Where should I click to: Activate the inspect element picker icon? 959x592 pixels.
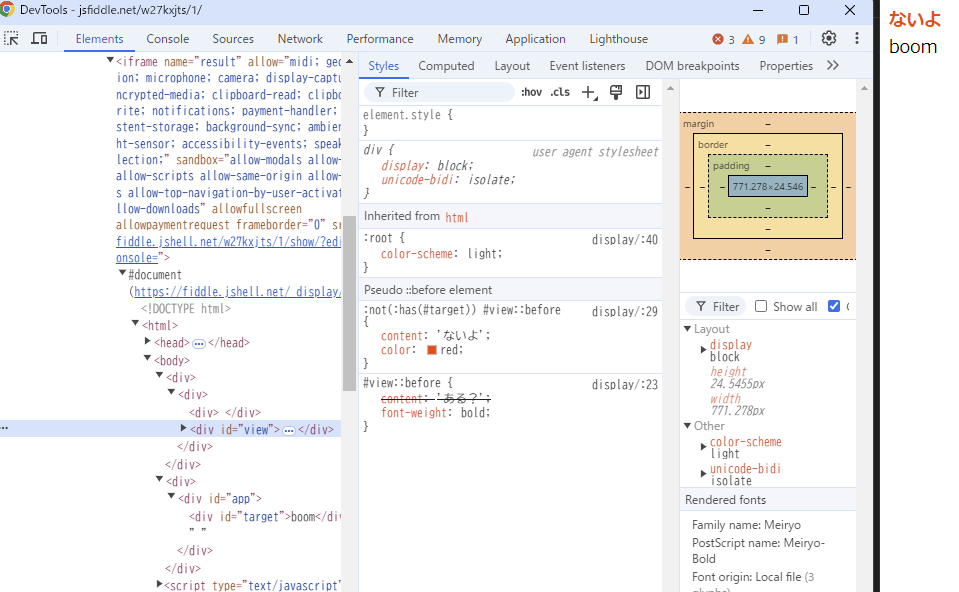[12, 39]
